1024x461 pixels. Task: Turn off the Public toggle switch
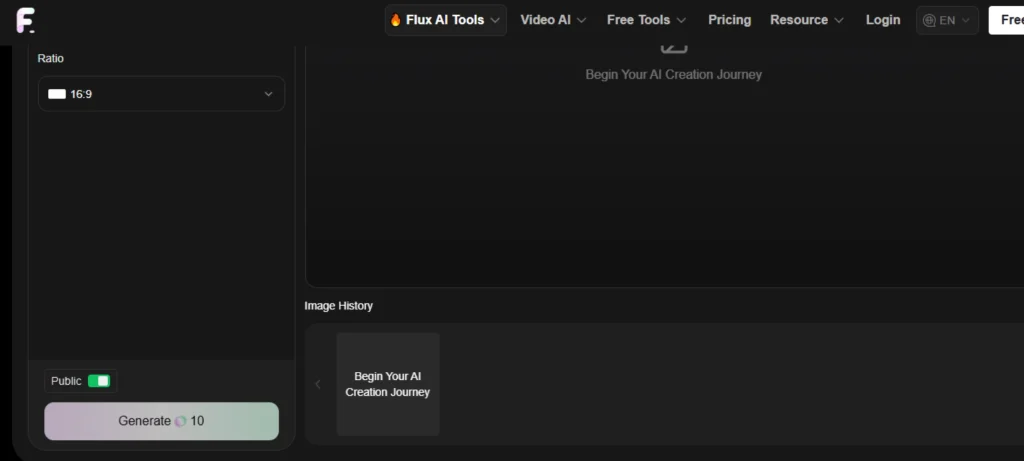pyautogui.click(x=99, y=381)
